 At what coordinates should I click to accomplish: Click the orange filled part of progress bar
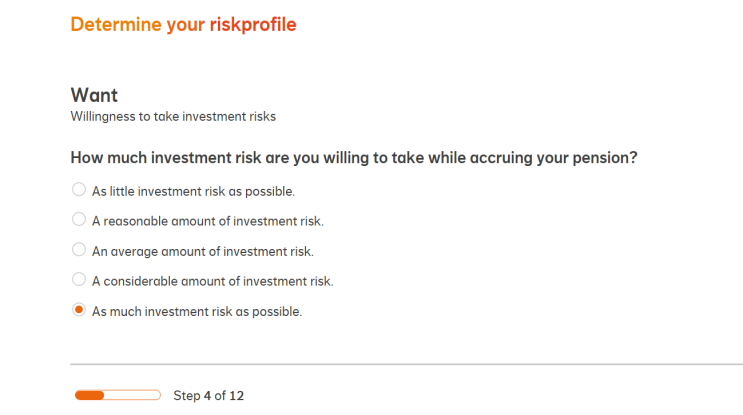[x=90, y=396]
